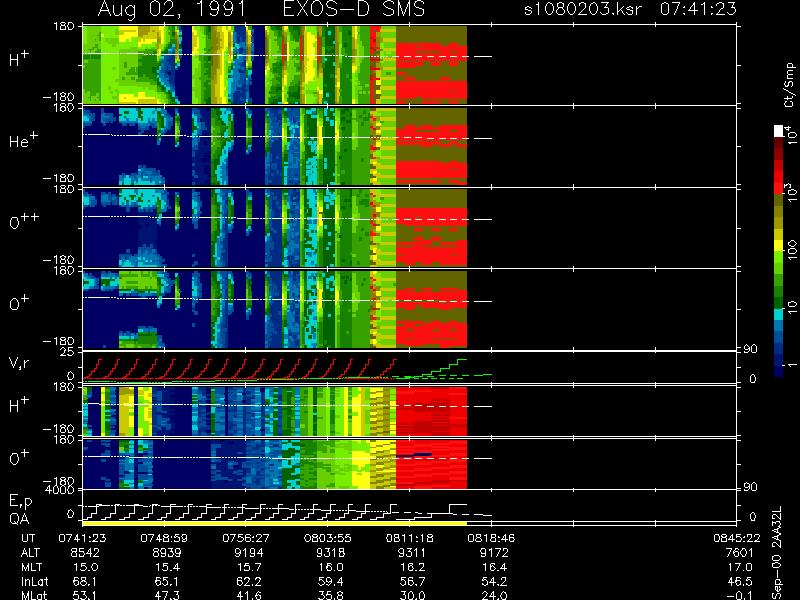
Task: Click the top H+ panel label
Action: pos(19,59)
